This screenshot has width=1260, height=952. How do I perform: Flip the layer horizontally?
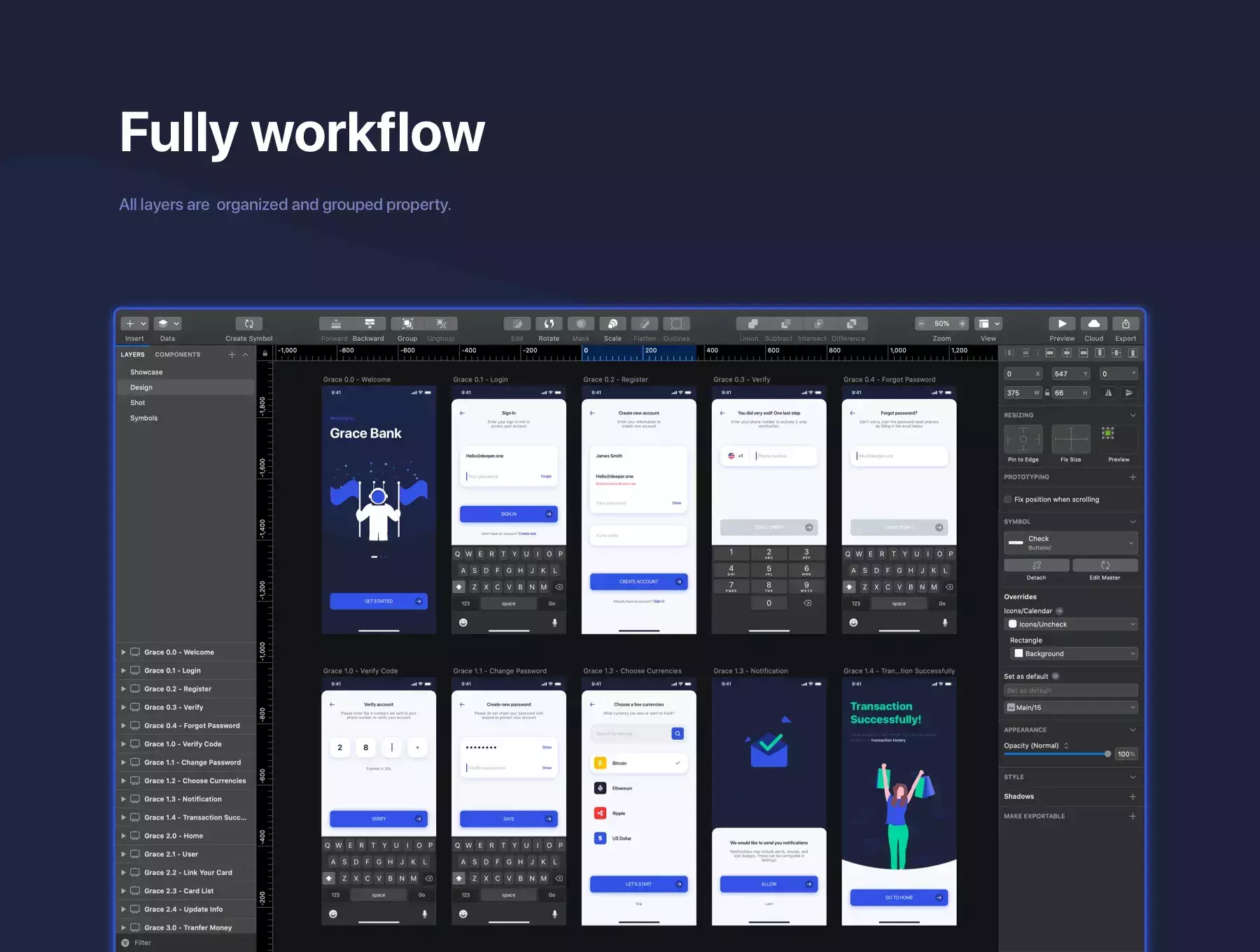click(1108, 393)
